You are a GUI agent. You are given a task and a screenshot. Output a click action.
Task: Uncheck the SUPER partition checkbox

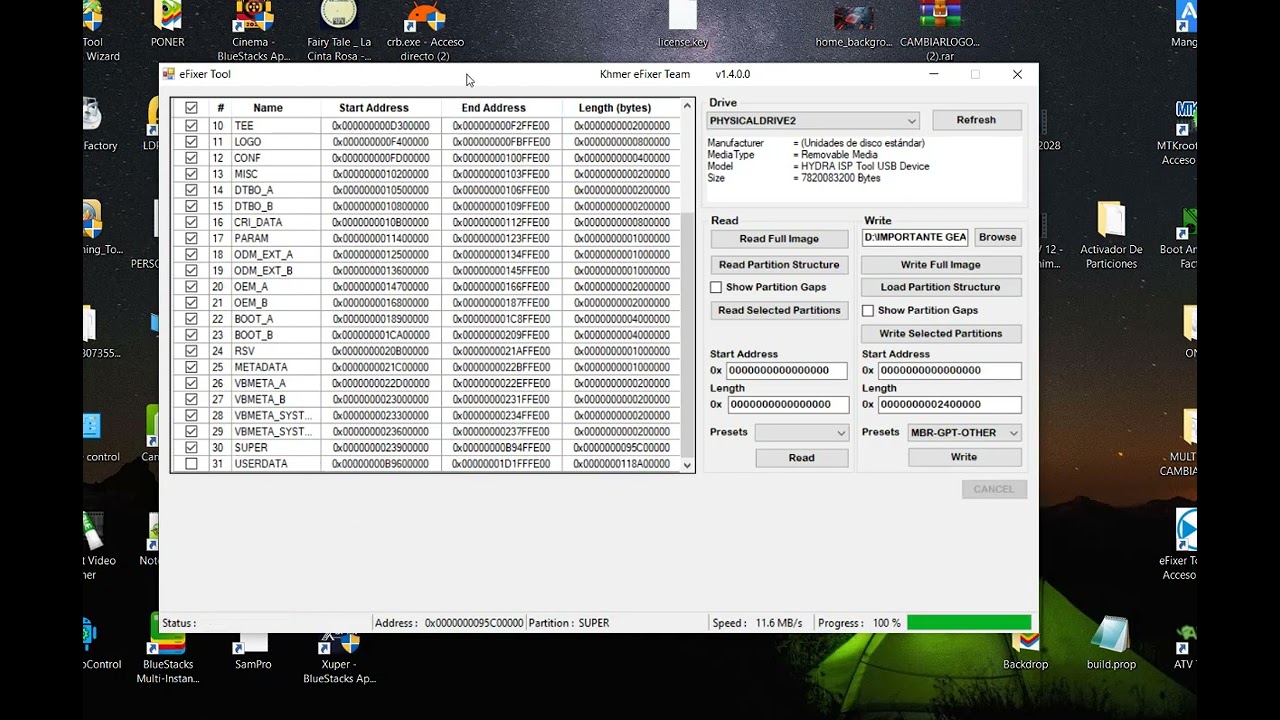191,447
